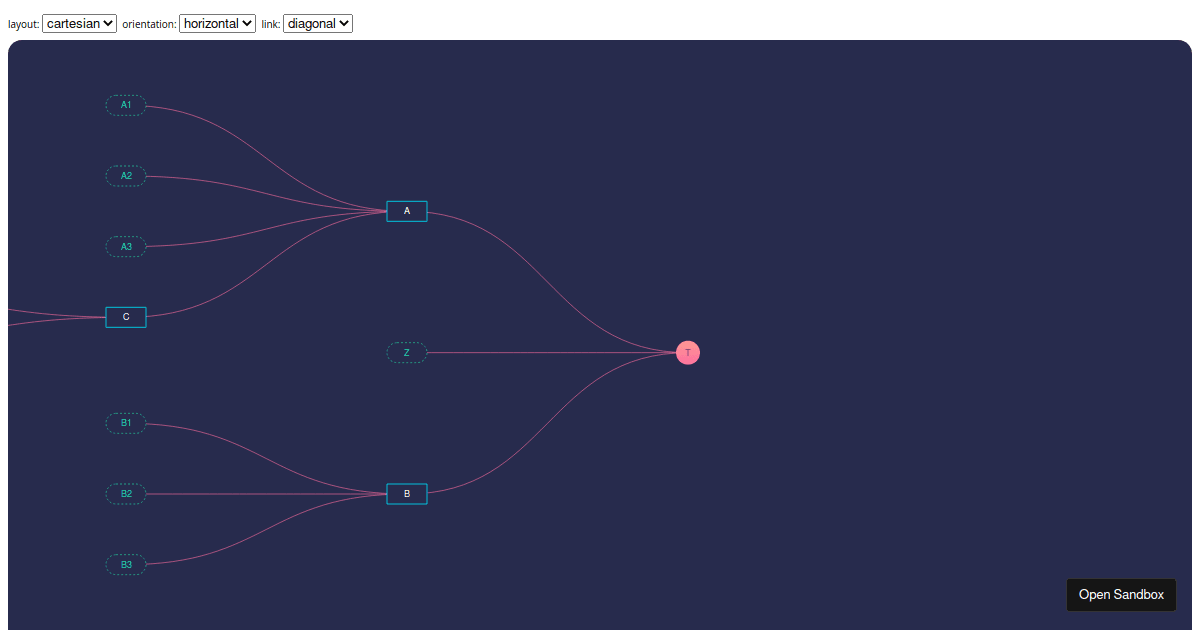Click the Open Sandbox button
1200x630 pixels.
pos(1121,594)
